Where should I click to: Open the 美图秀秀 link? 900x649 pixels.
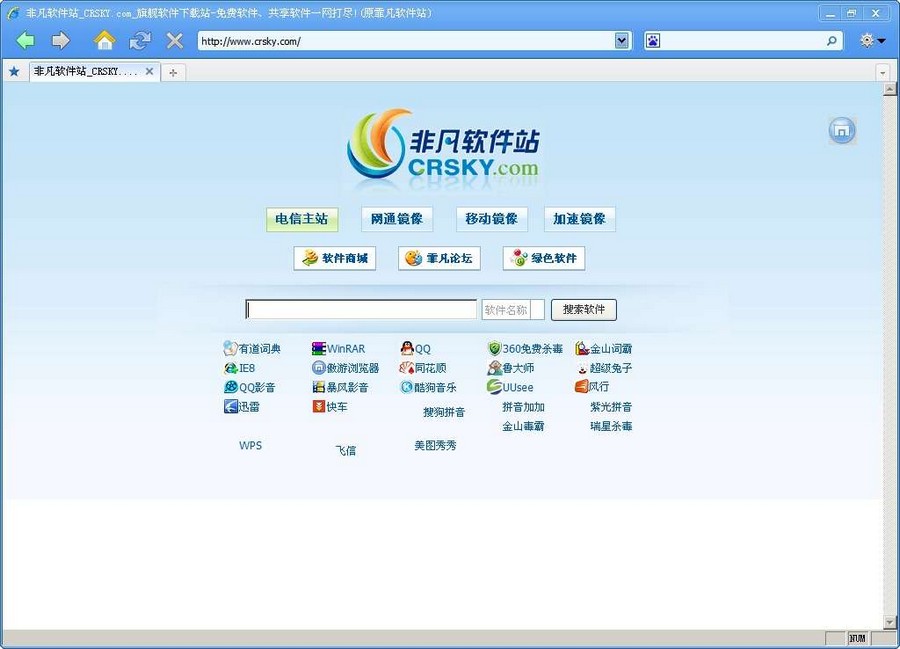coord(435,445)
